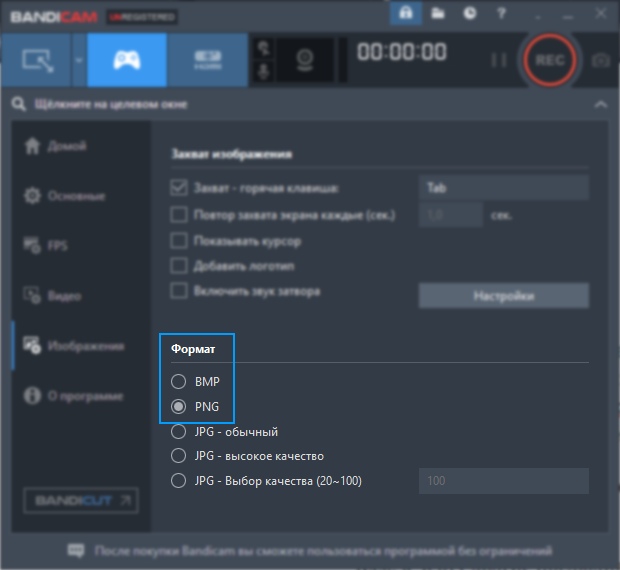This screenshot has width=620, height=570.
Task: Open the Домой tab in sidebar
Action: 81,146
